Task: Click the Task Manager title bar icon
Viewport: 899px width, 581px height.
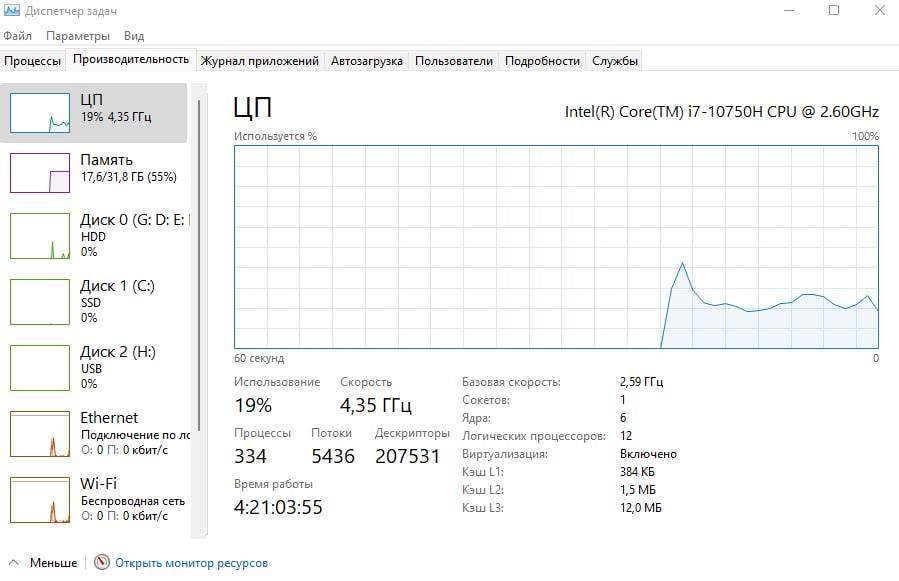Action: click(14, 11)
